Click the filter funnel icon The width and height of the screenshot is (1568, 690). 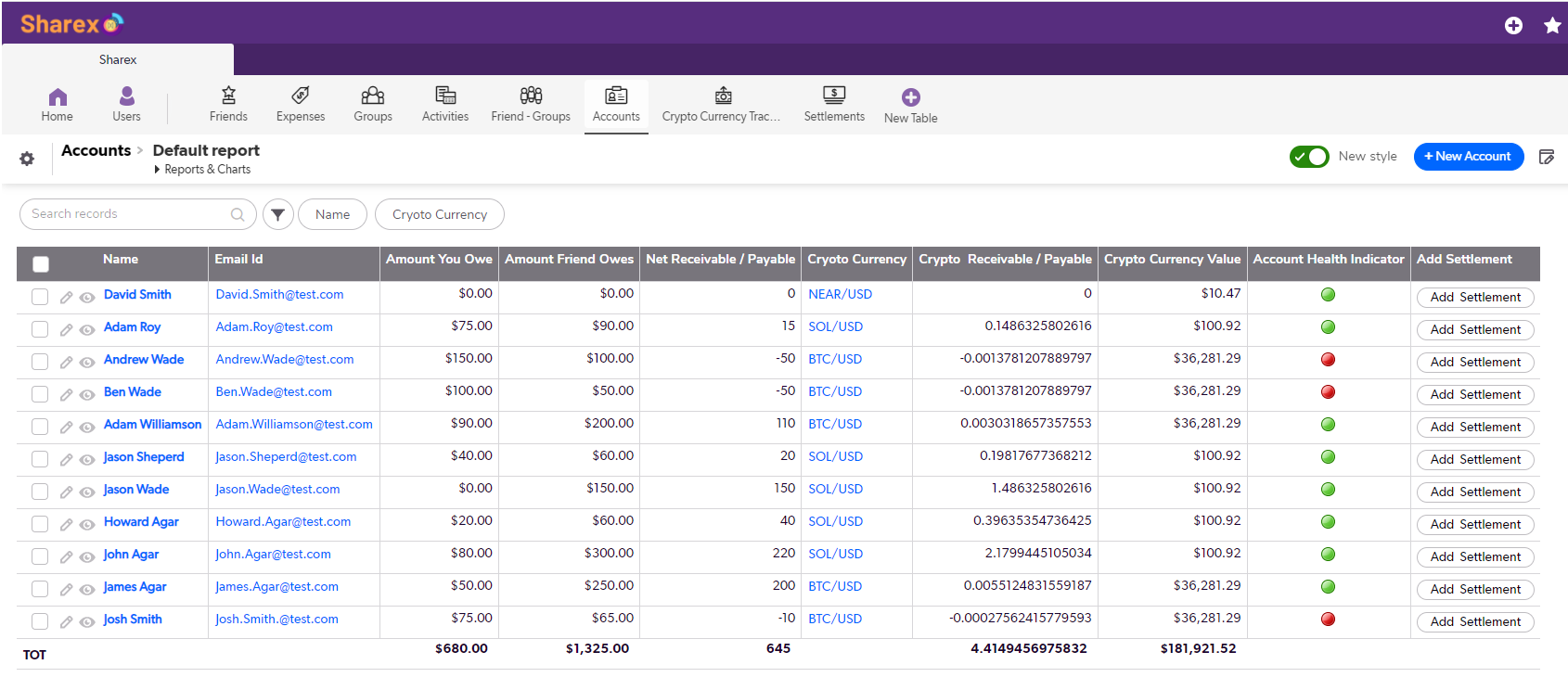(x=278, y=214)
